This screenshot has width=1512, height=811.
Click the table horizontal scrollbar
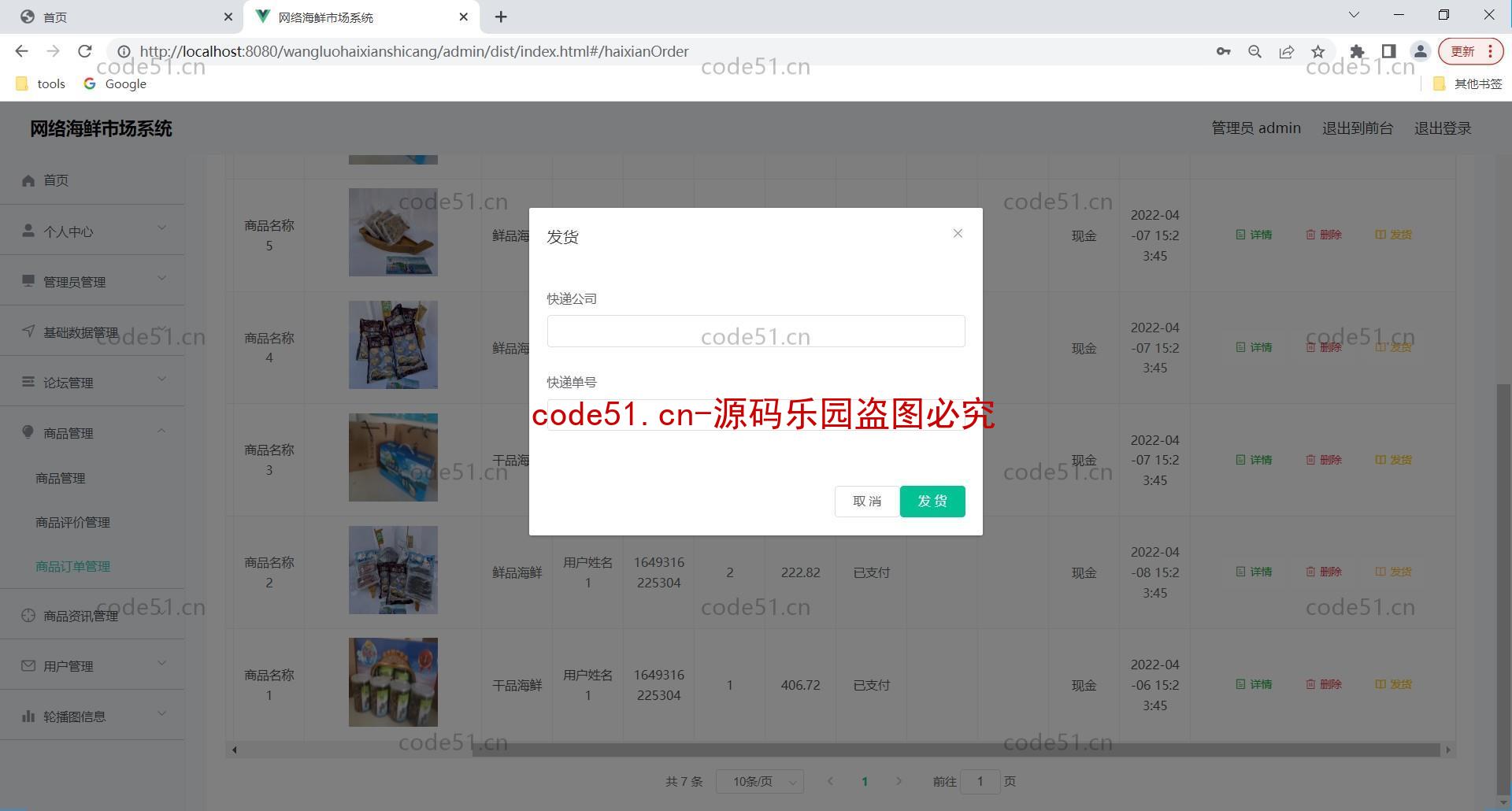[956, 750]
